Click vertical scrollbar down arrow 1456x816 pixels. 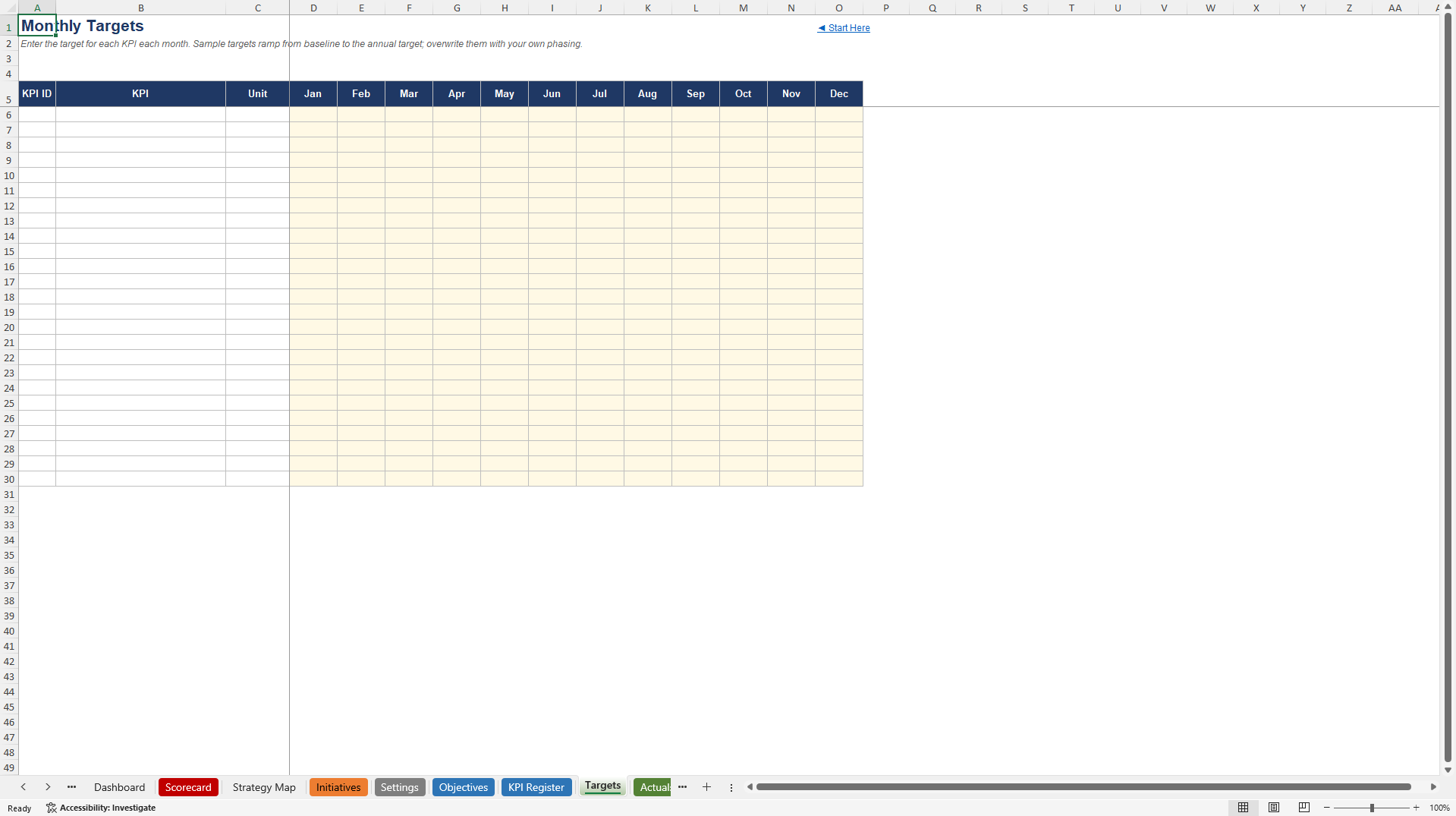(x=1448, y=770)
